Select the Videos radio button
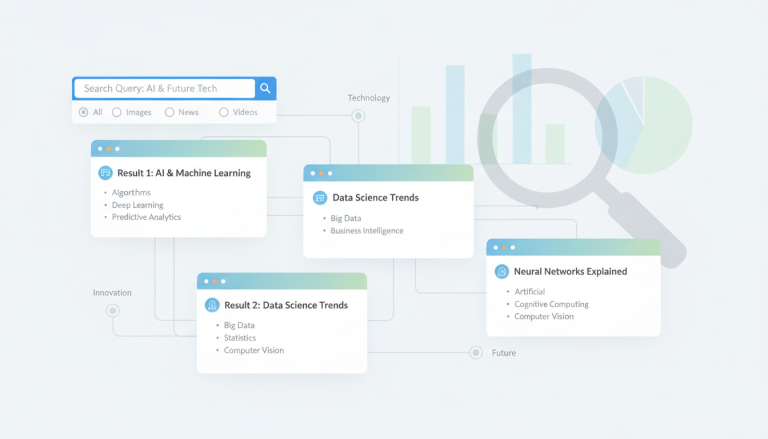This screenshot has width=768, height=439. pyautogui.click(x=224, y=112)
